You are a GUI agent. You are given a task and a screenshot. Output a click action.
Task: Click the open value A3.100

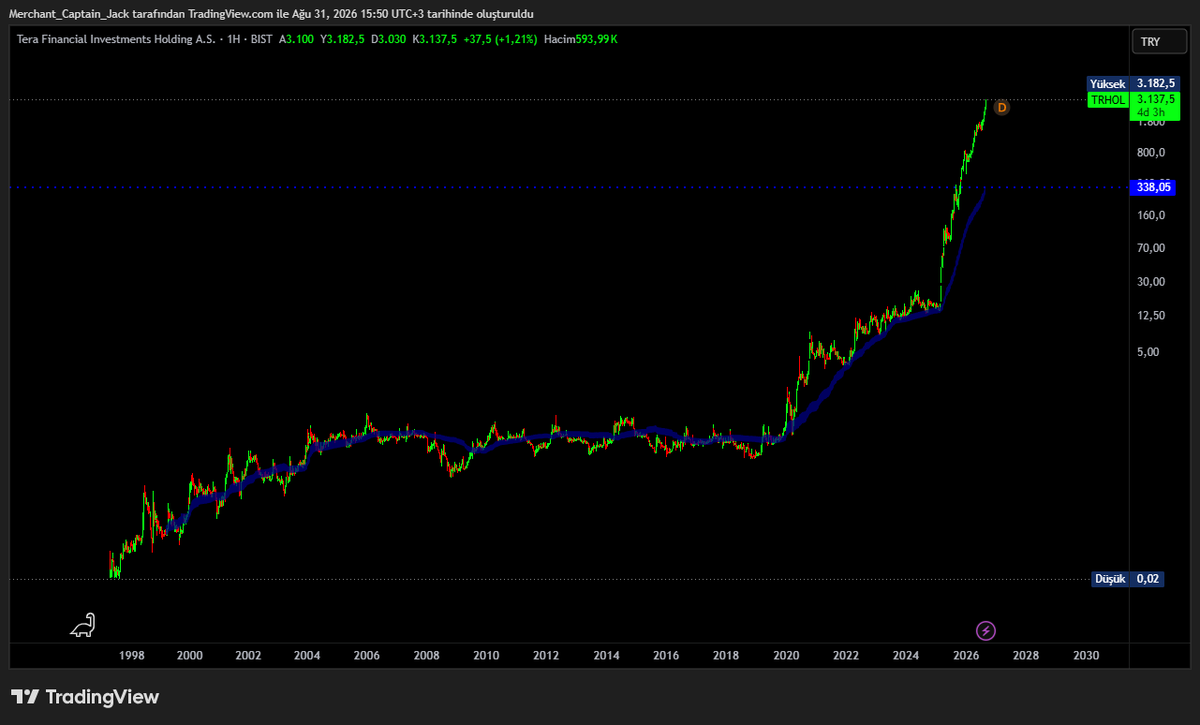click(298, 39)
